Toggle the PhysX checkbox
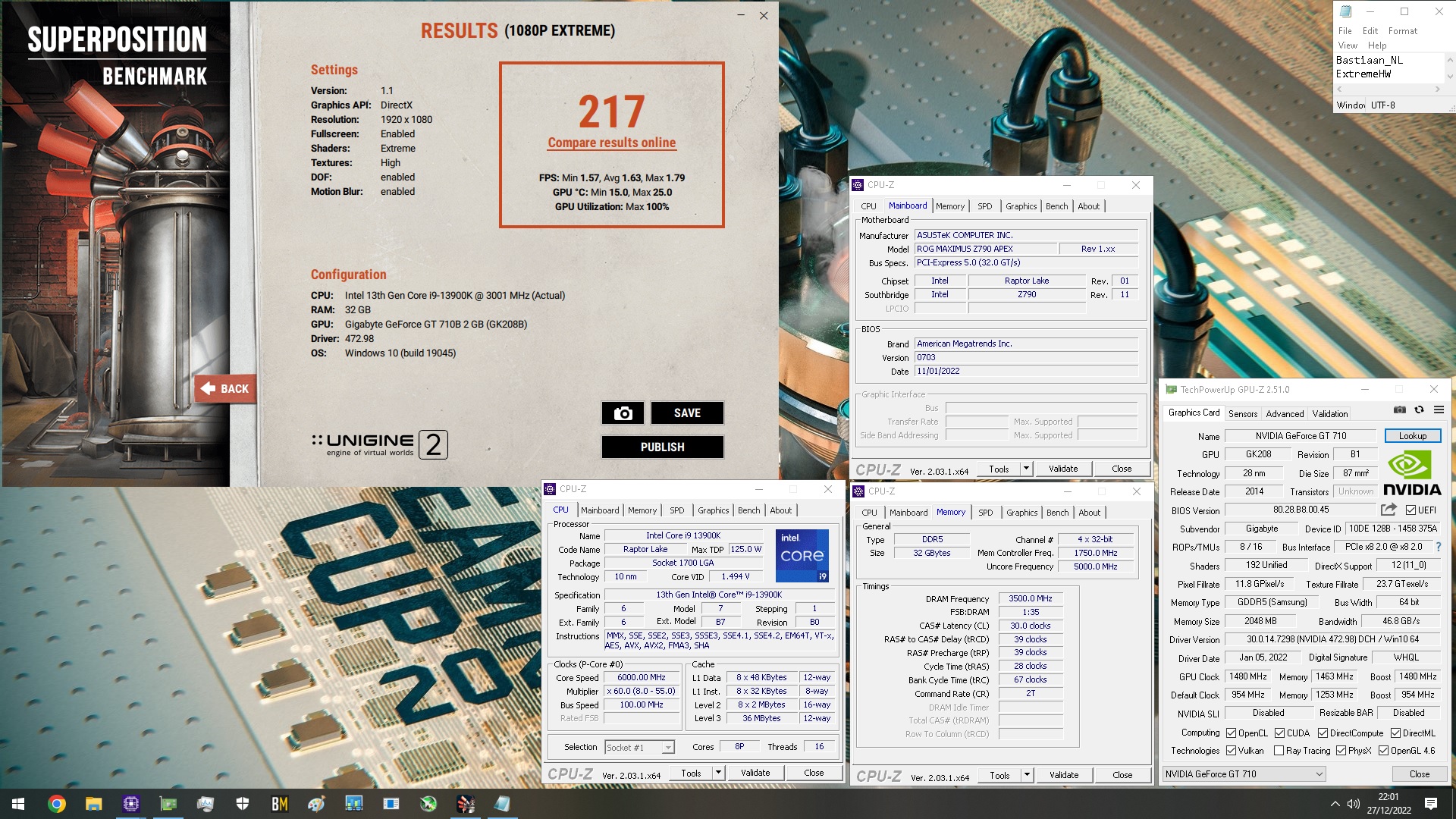Image resolution: width=1456 pixels, height=819 pixels. click(x=1341, y=751)
